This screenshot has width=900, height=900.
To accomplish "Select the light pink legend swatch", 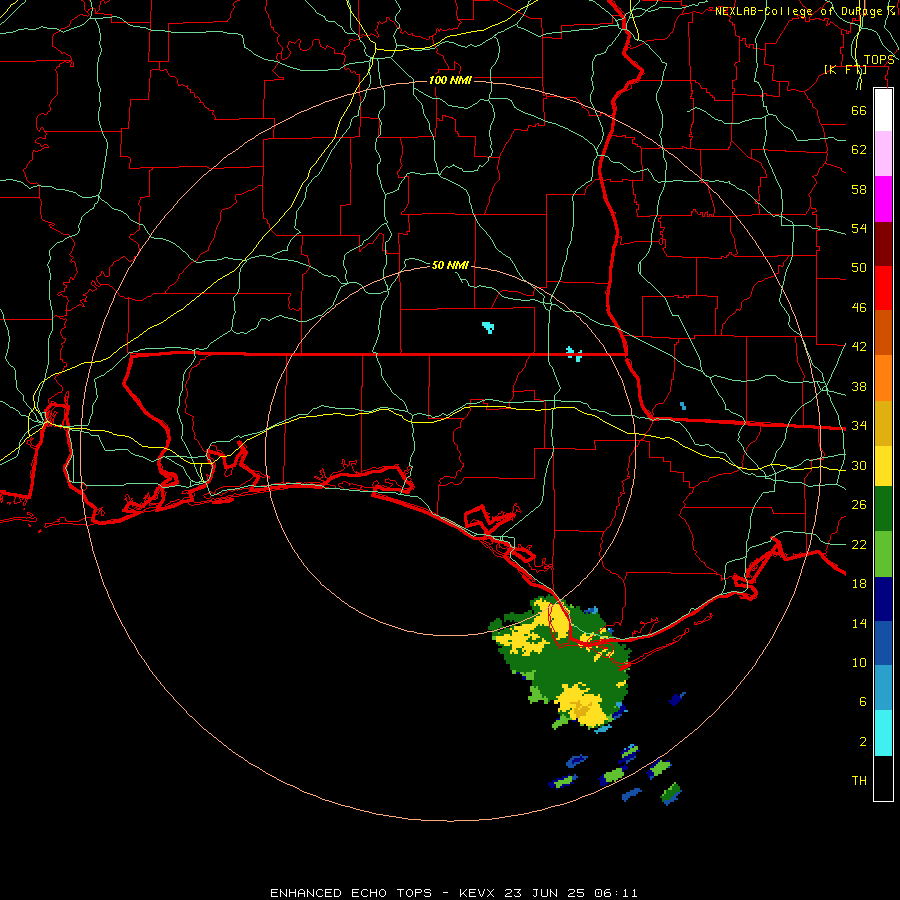I will (x=883, y=154).
